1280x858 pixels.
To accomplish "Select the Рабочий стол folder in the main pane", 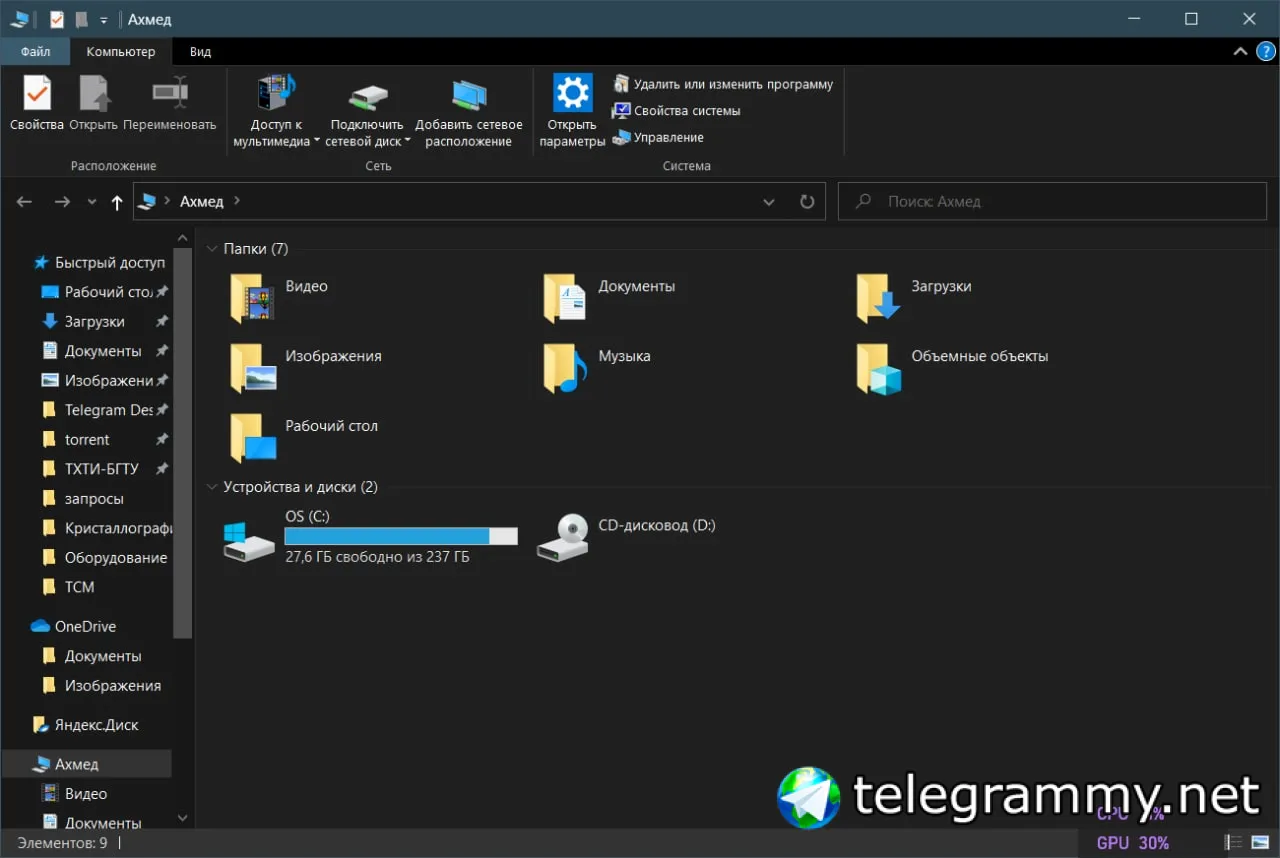I will tap(304, 438).
